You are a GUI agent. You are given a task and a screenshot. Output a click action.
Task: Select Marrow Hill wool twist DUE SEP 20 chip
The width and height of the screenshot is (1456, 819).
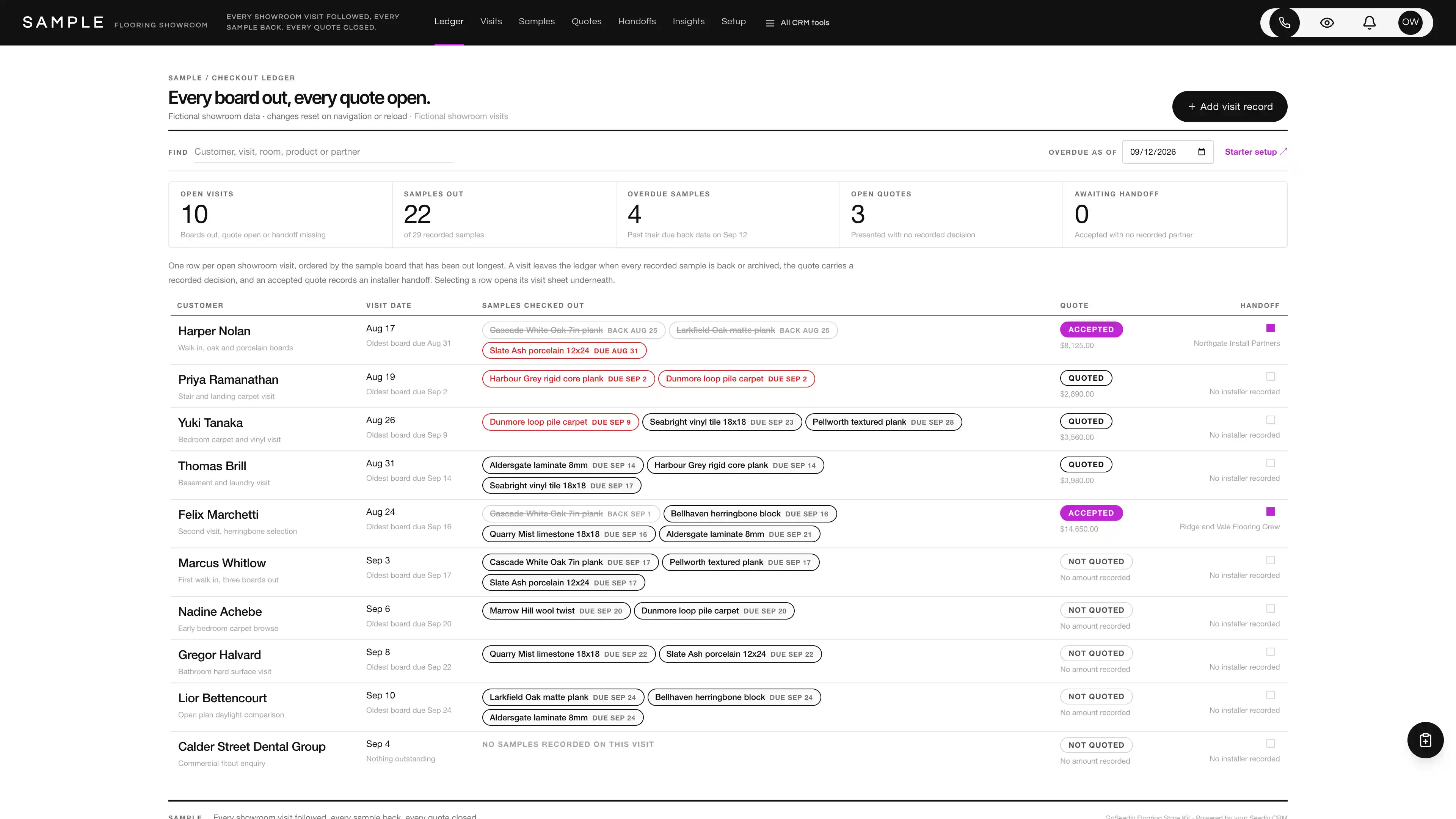point(555,610)
